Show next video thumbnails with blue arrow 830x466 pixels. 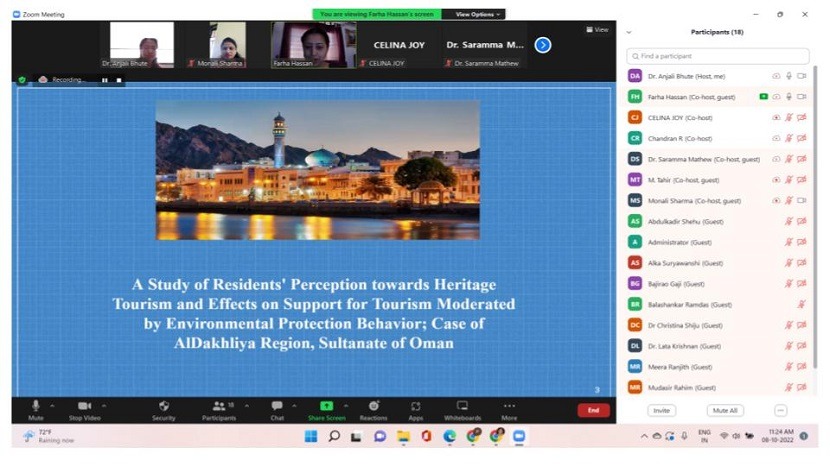[x=543, y=45]
